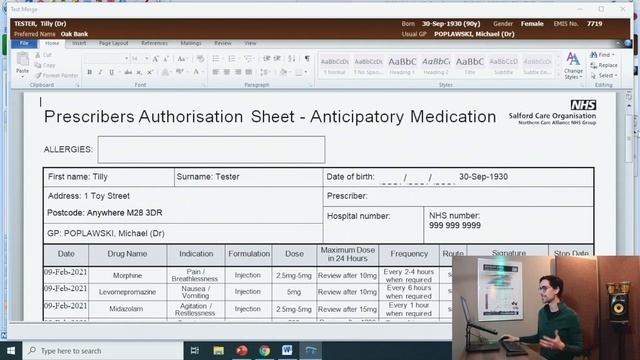
Task: Click the Bullets list icon
Action: point(216,59)
